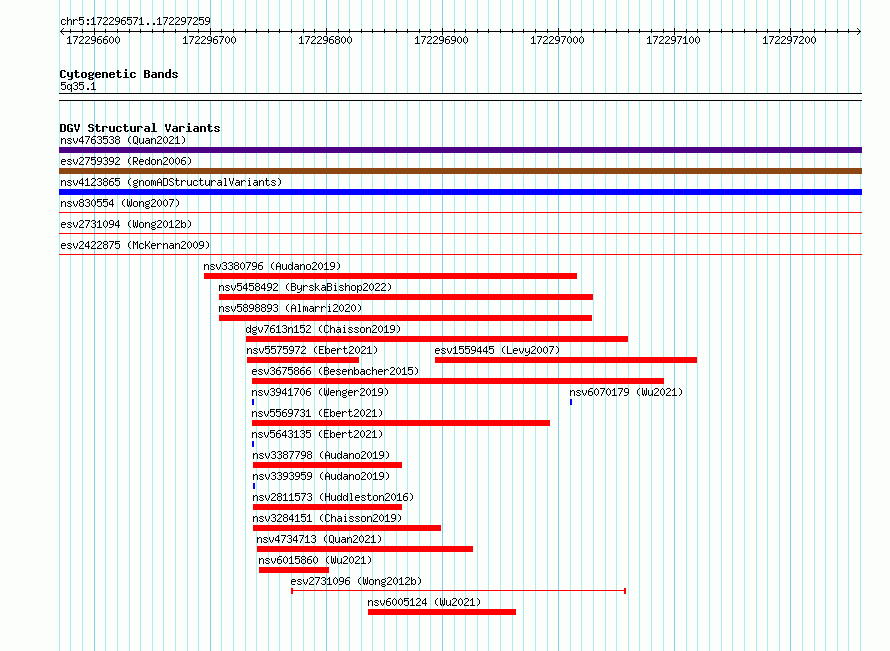Select the nsv2811573 (Huddleston2016) variant label
This screenshot has height=651, width=890.
click(333, 497)
